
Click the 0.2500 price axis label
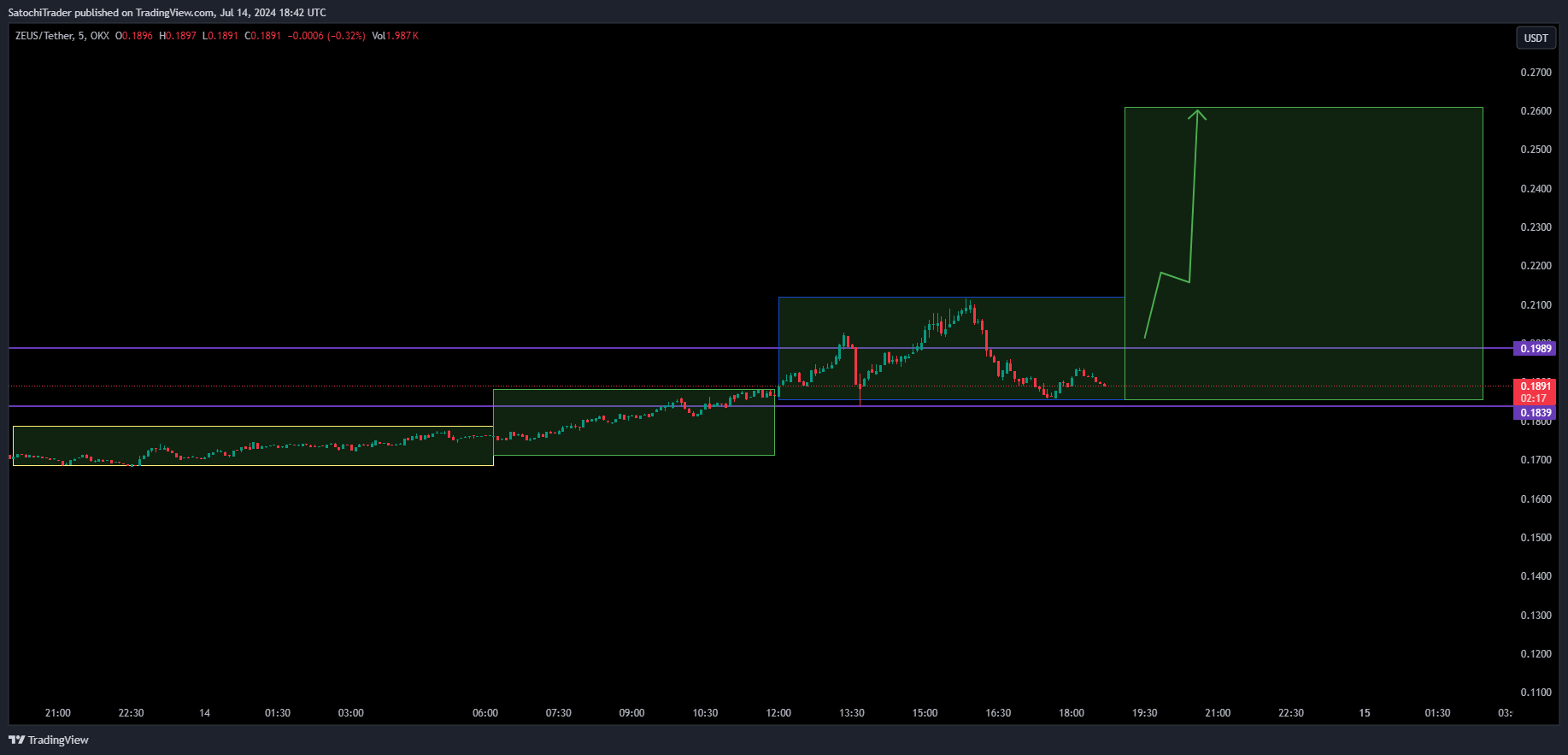click(x=1536, y=150)
